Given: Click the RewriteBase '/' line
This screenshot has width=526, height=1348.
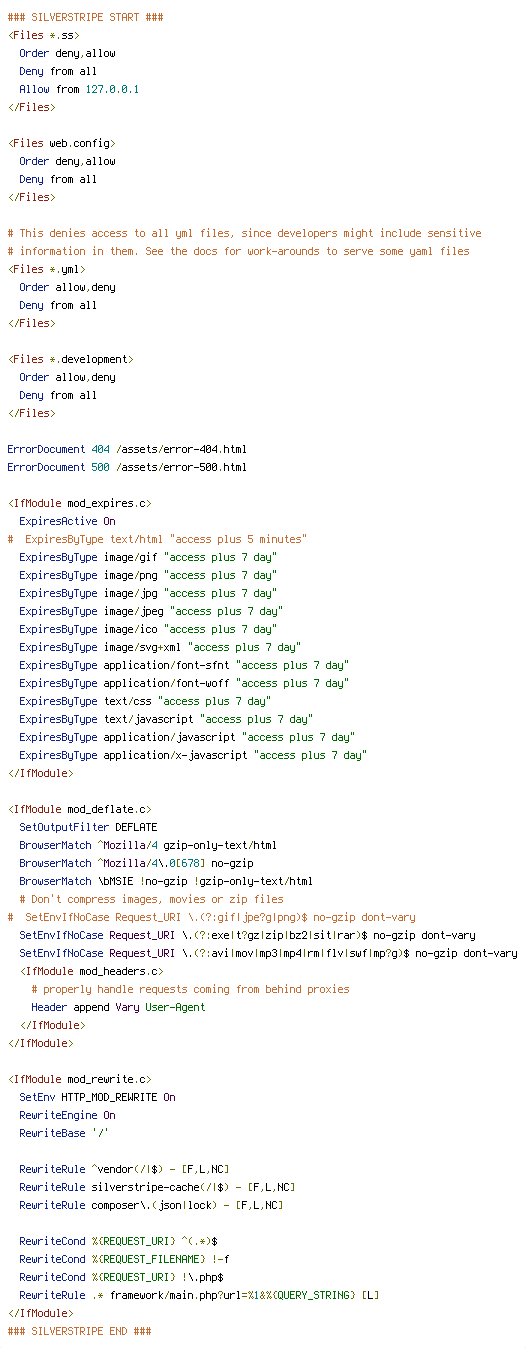Looking at the screenshot, I should pyautogui.click(x=64, y=1133).
